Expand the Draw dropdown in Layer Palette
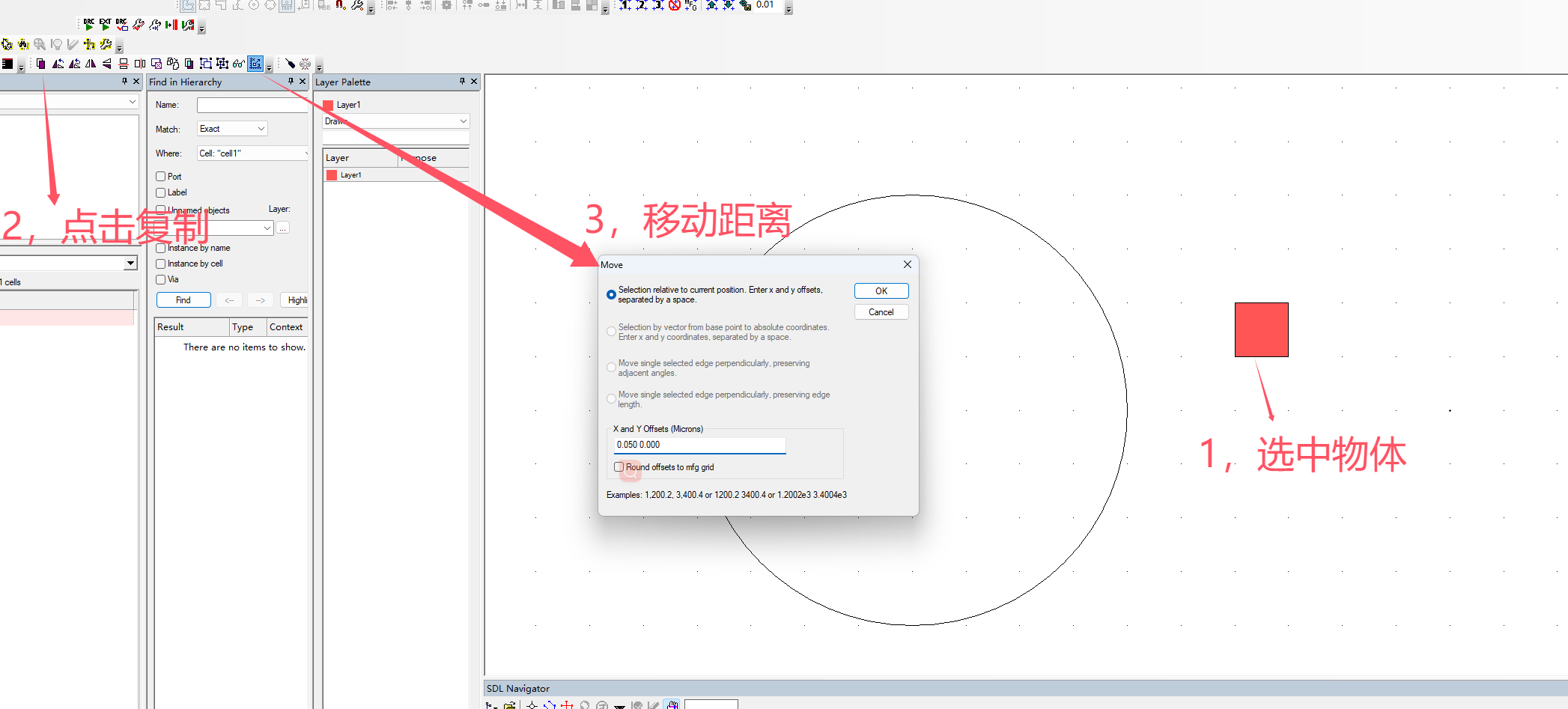The image size is (1568, 709). point(396,121)
